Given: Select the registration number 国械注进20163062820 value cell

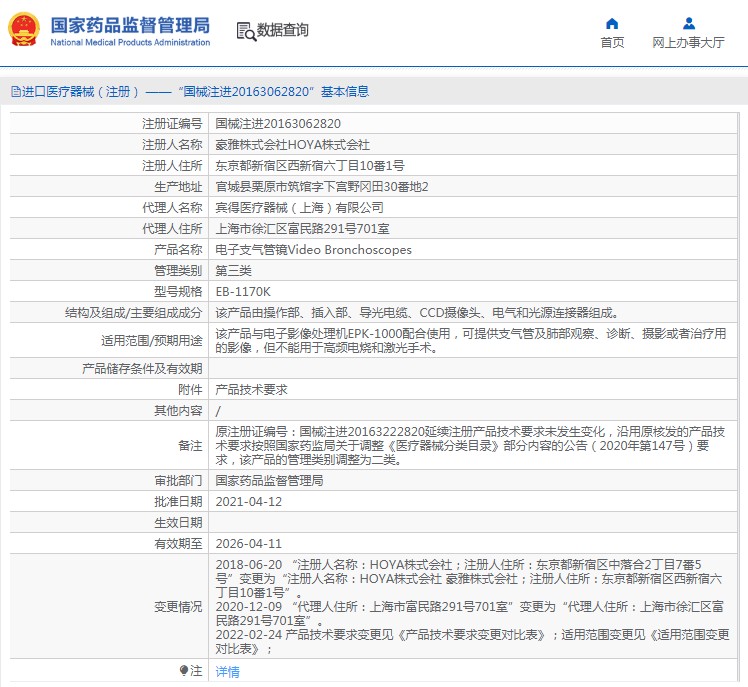Looking at the screenshot, I should [x=278, y=124].
